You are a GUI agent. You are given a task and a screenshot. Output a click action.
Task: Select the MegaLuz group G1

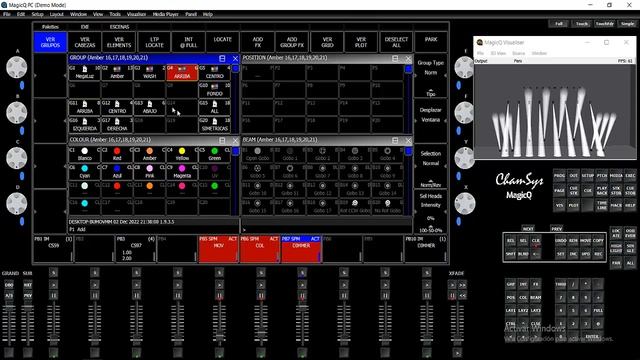click(x=84, y=73)
